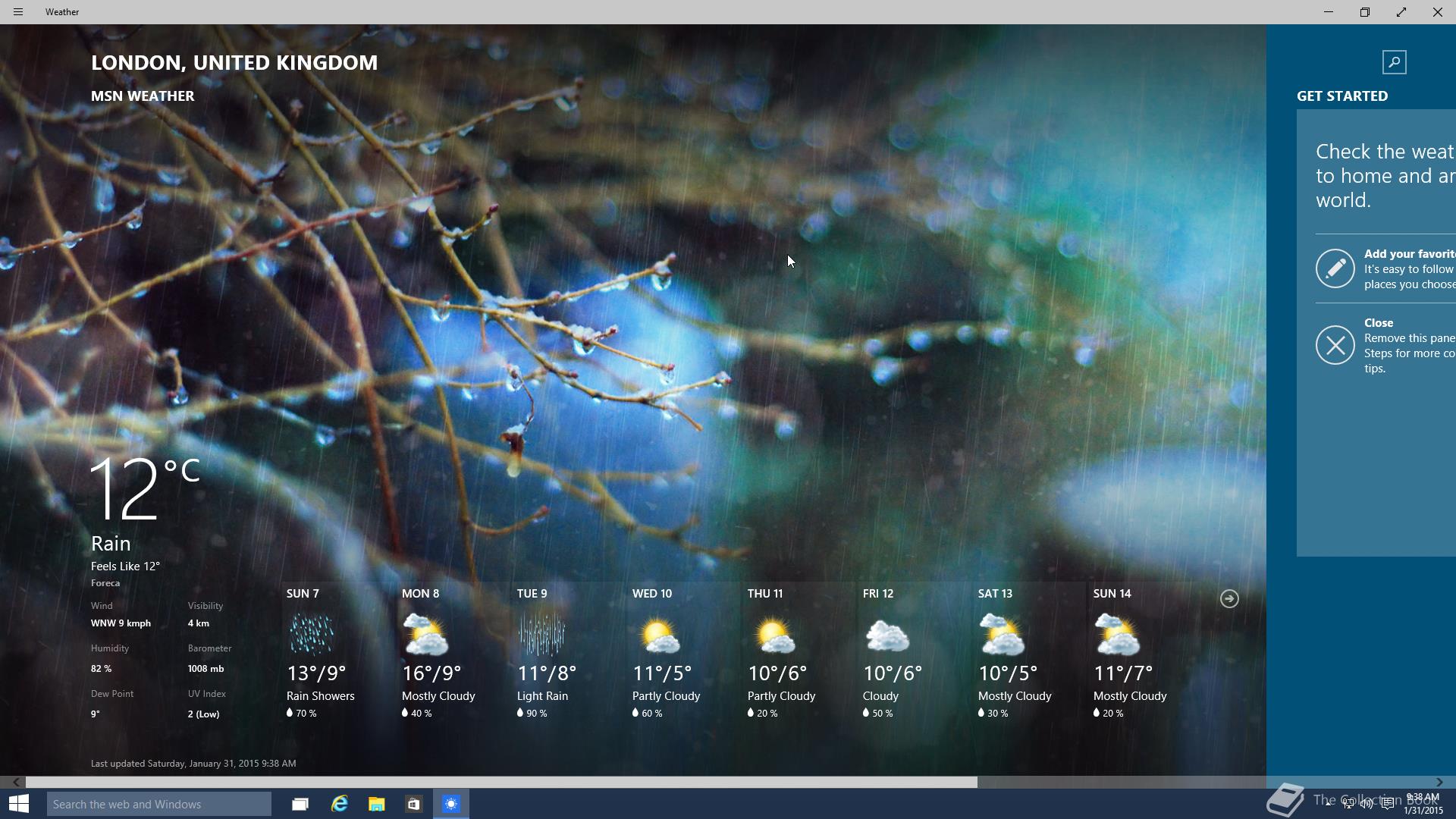Click the Weather app taskbar icon
The image size is (1456, 819).
click(451, 804)
